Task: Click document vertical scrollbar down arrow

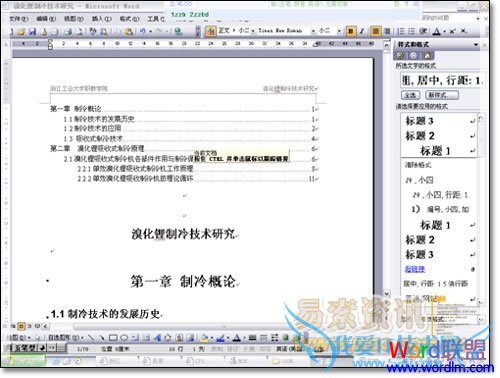Action: click(x=386, y=293)
